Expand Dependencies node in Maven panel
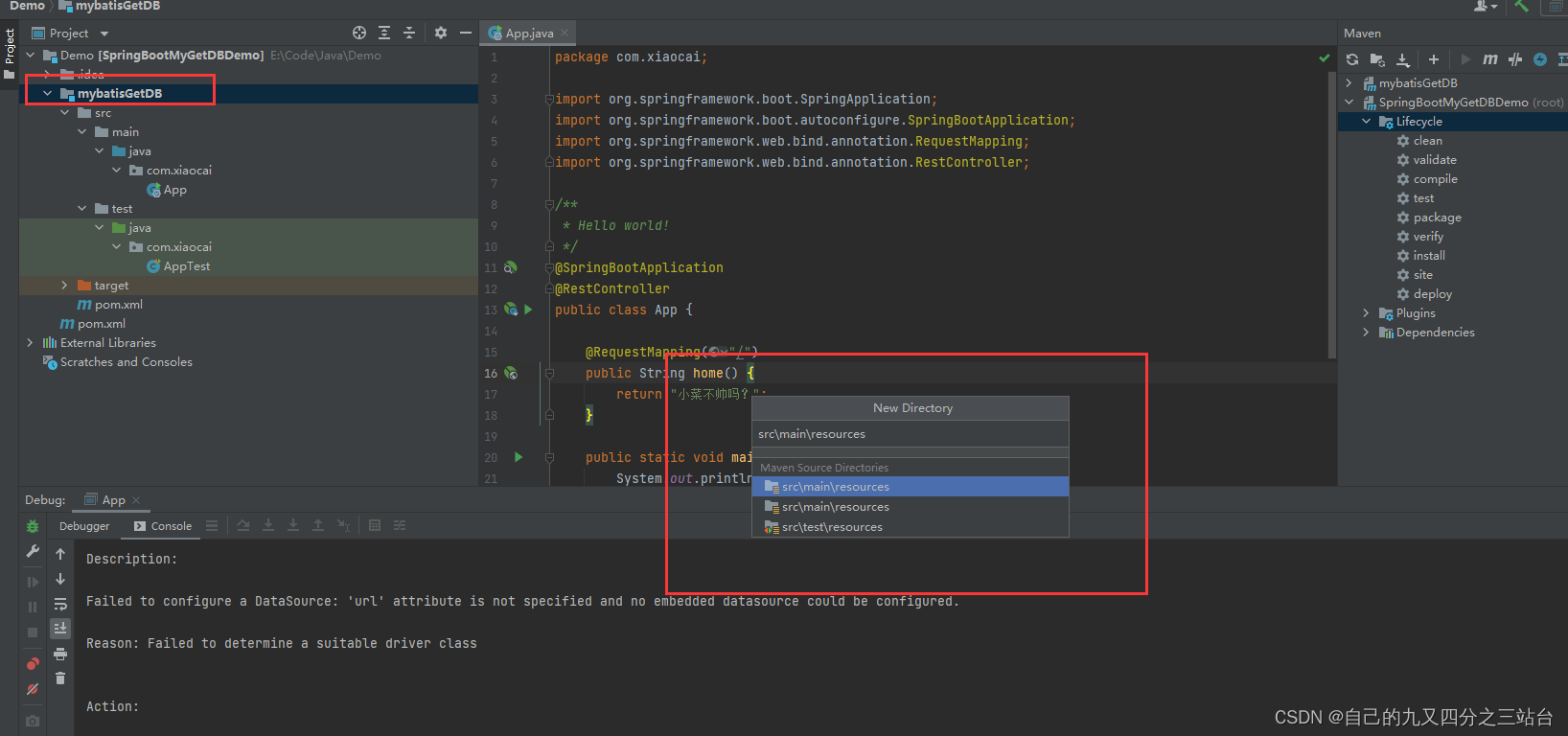Screen dimensions: 1568x736 (1366, 332)
